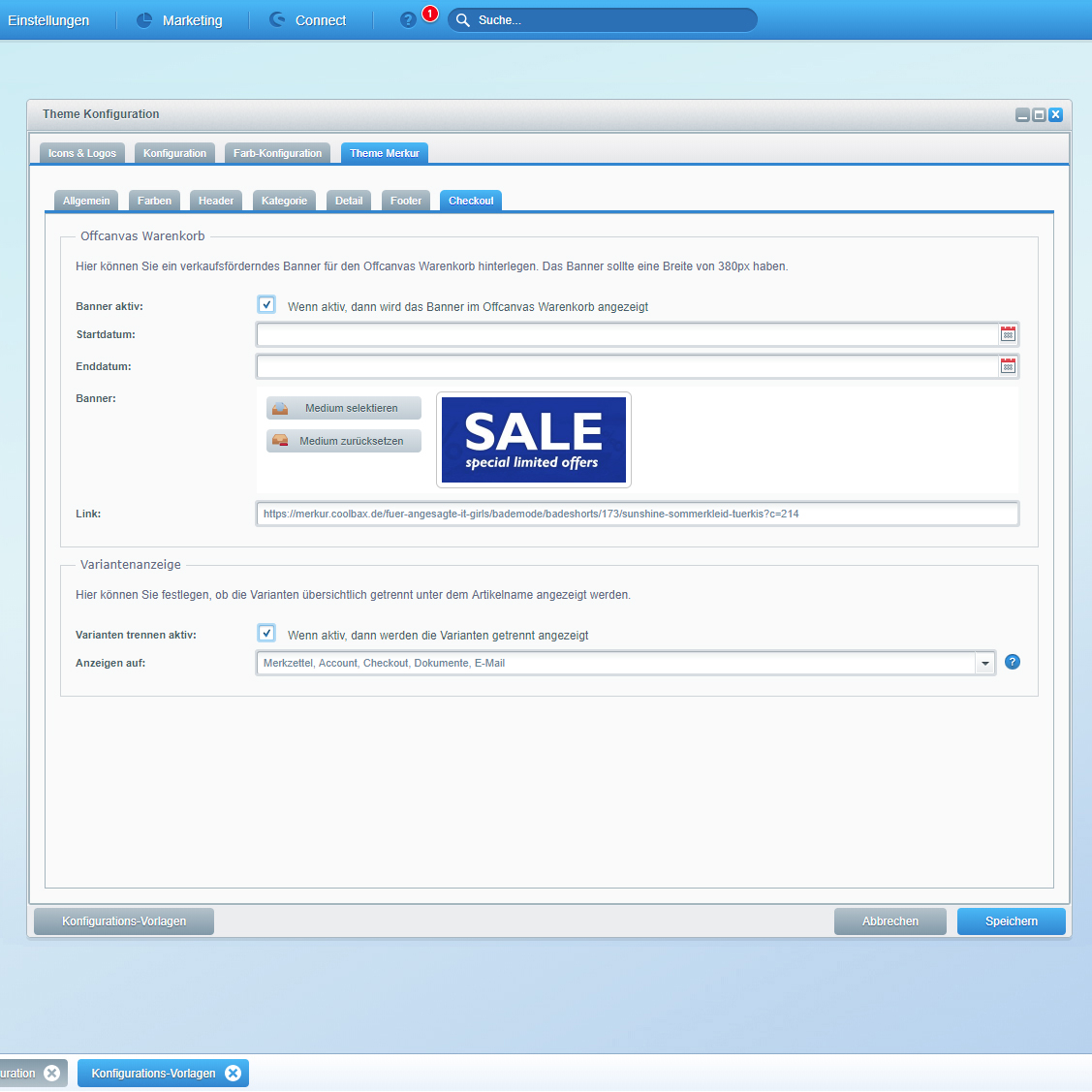1092x1092 pixels.
Task: Open the Startdatum calendar picker
Action: pyautogui.click(x=1008, y=334)
